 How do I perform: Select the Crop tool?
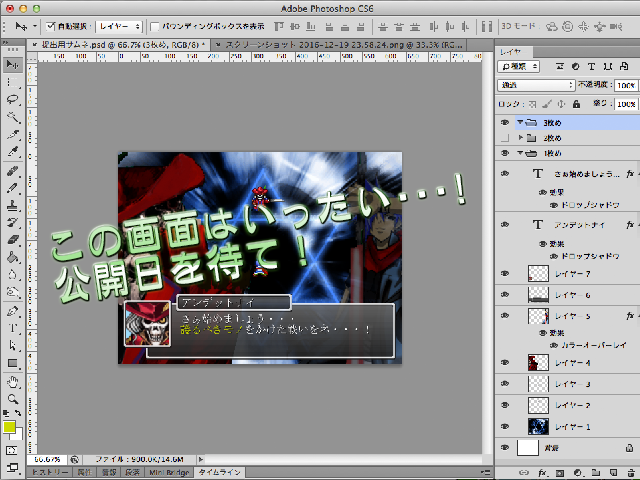coord(13,134)
